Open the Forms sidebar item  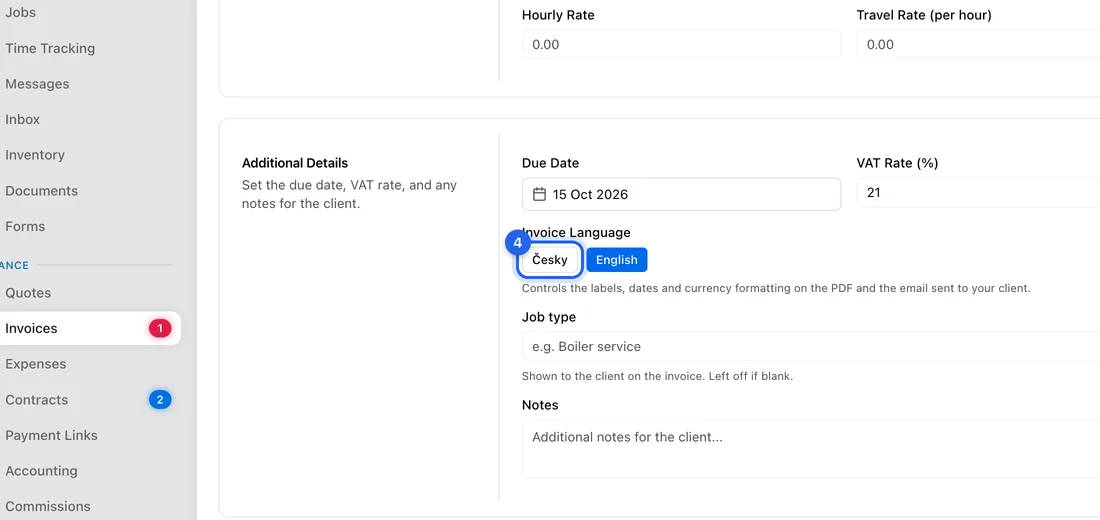(x=25, y=226)
